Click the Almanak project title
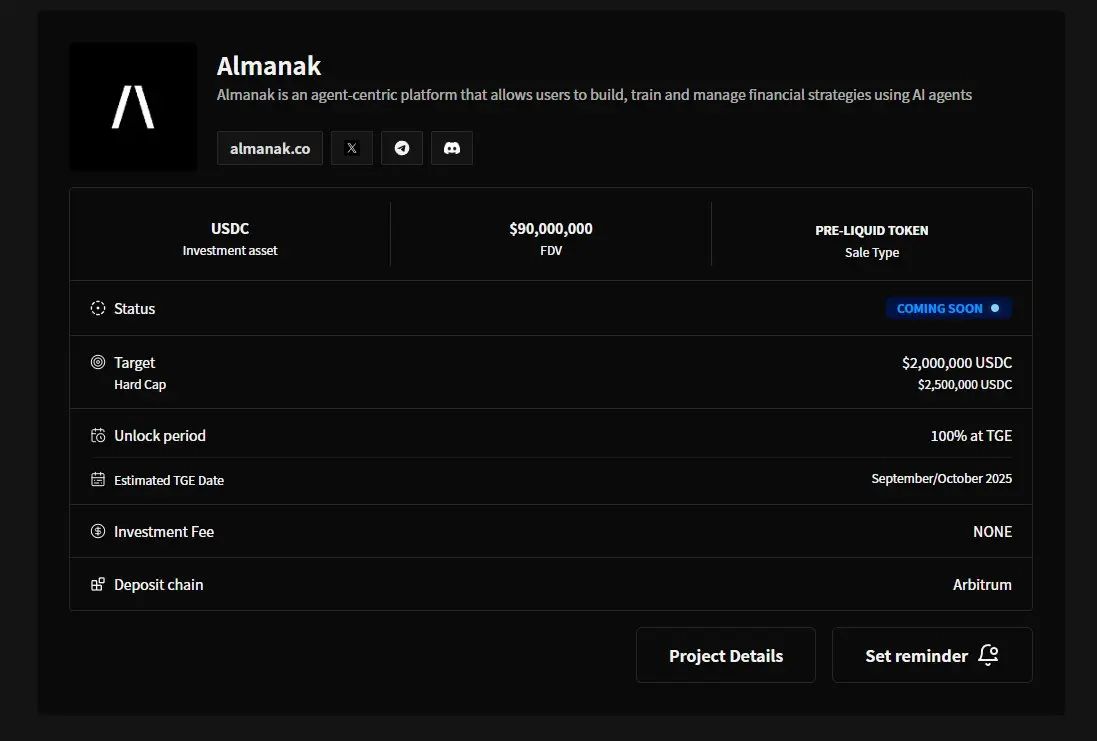The image size is (1097, 741). [x=269, y=66]
